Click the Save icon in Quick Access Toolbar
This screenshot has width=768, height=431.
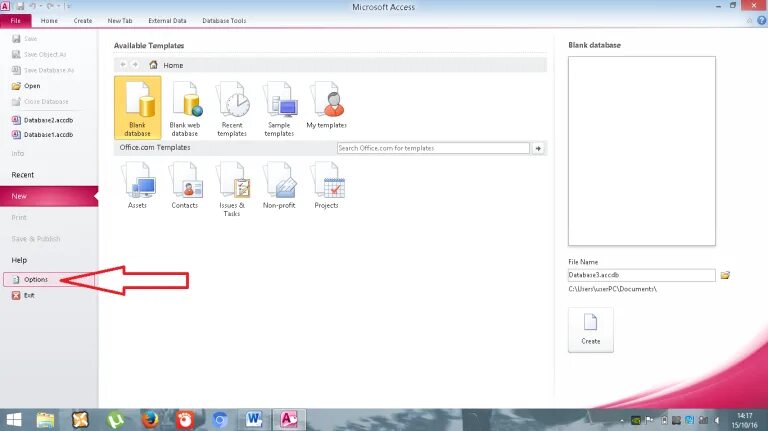[x=21, y=6]
